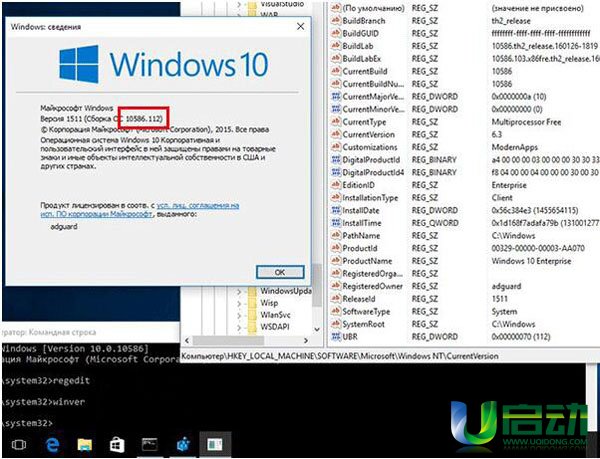Select the DigitalProductId binary icon
The image size is (600, 459).
(x=336, y=160)
